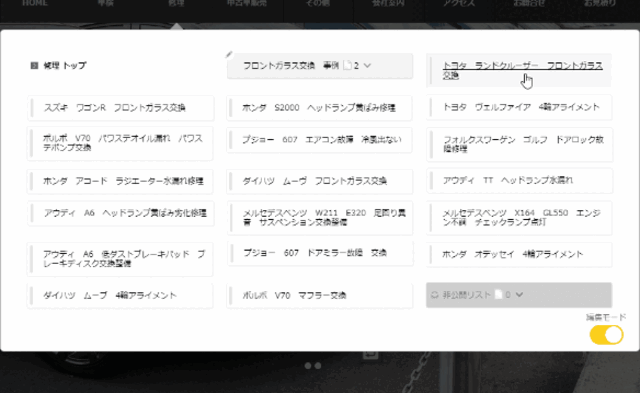Click the pencil edit icon above フロントガラス交換
640x393 pixels.
tap(229, 54)
